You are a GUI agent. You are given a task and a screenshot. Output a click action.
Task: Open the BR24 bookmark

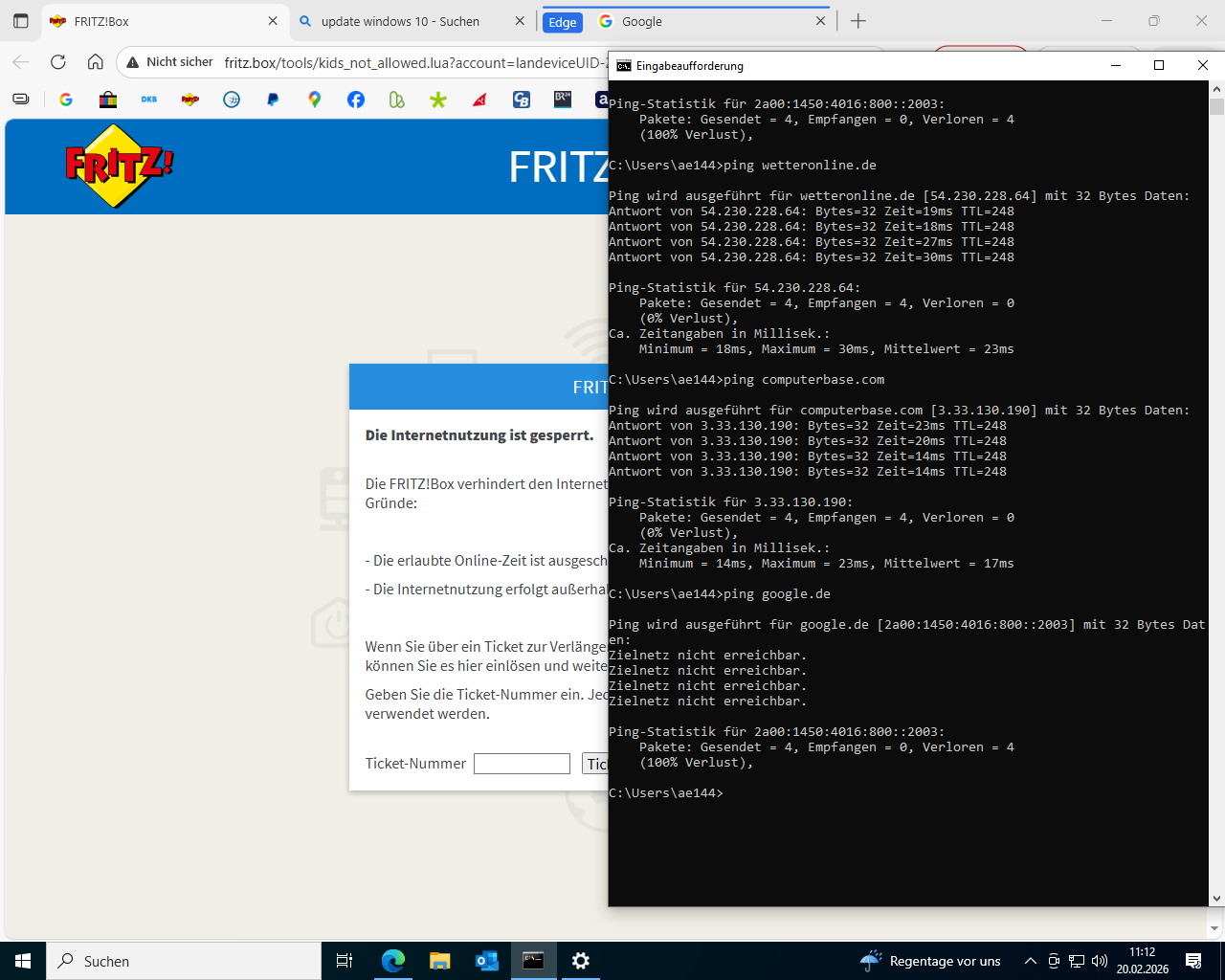563,100
